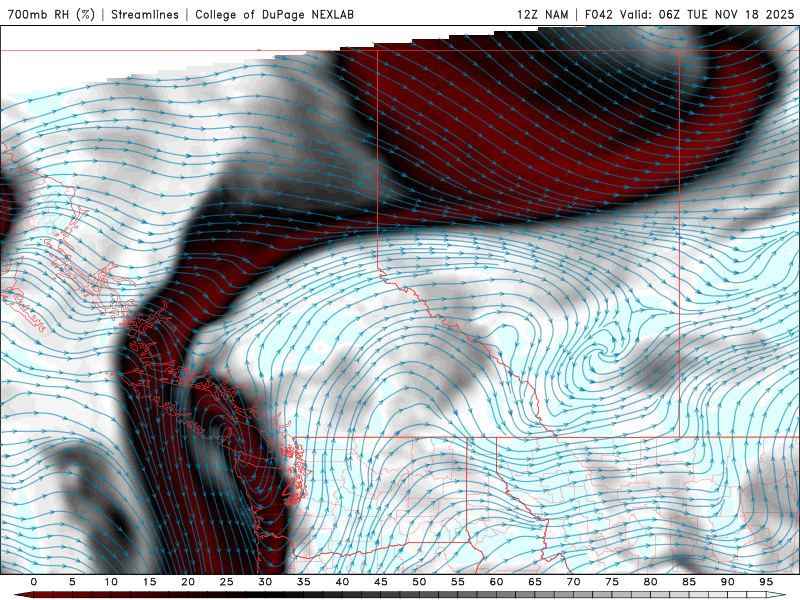
Task: Click the '06Z TUE NOV 18 2025' valid time
Action: (727, 14)
